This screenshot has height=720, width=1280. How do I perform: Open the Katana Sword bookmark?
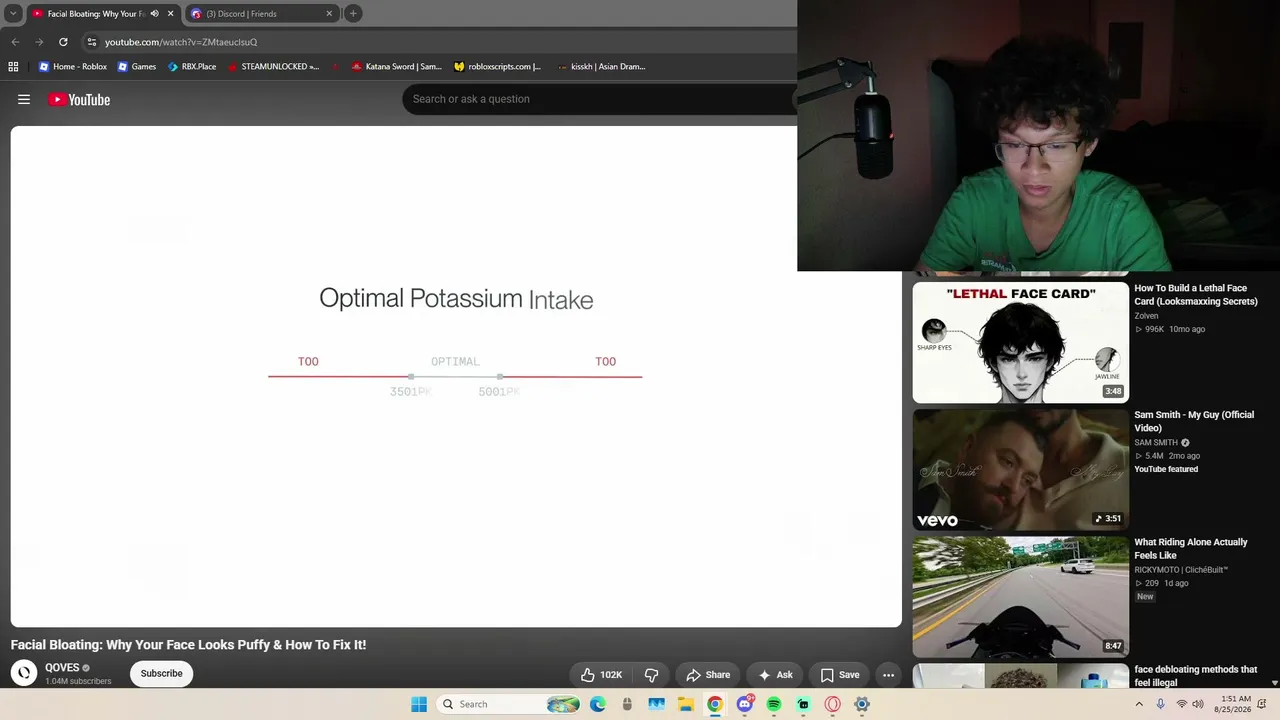pos(396,67)
